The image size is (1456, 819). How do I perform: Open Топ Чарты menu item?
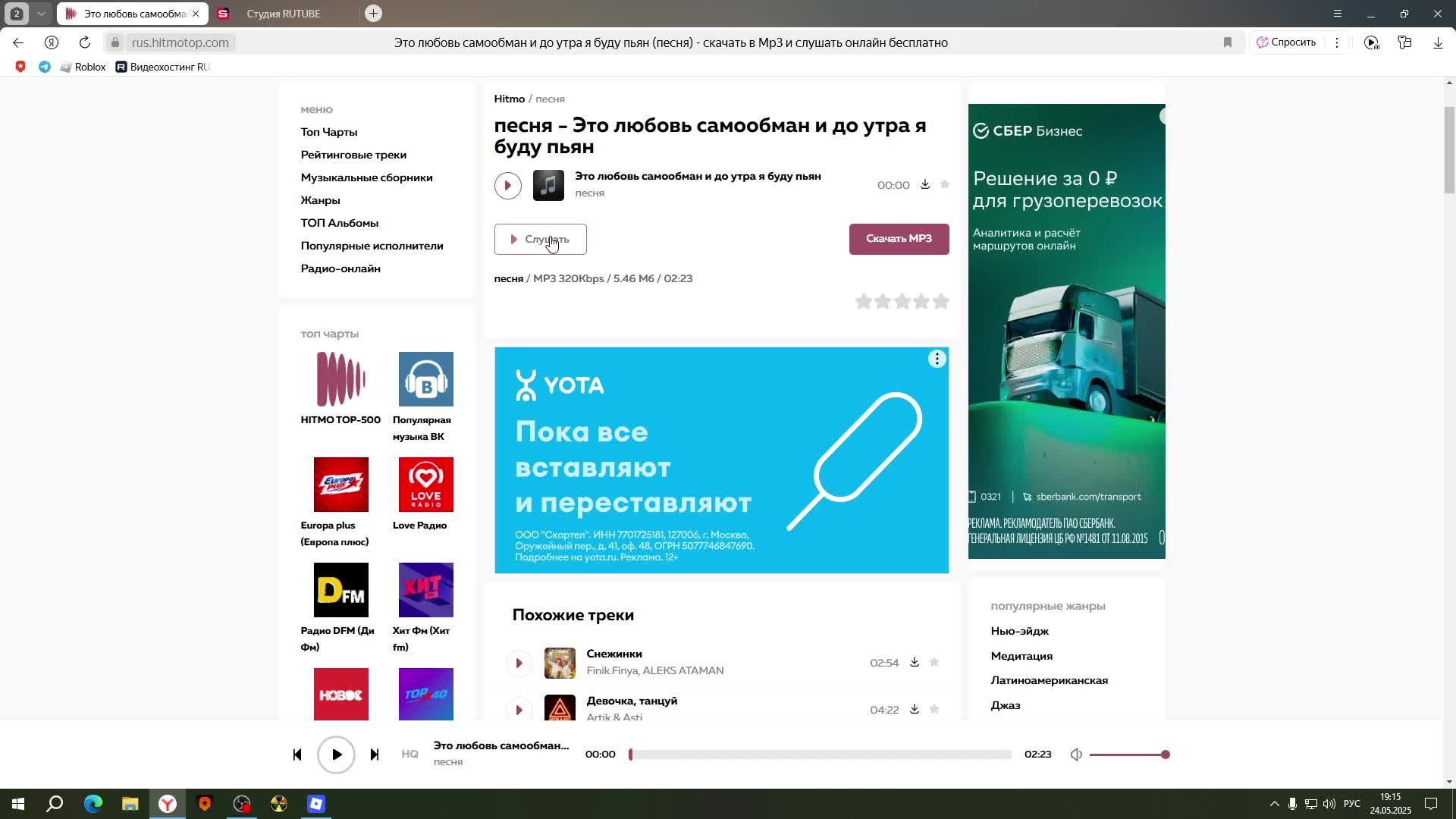(x=329, y=132)
